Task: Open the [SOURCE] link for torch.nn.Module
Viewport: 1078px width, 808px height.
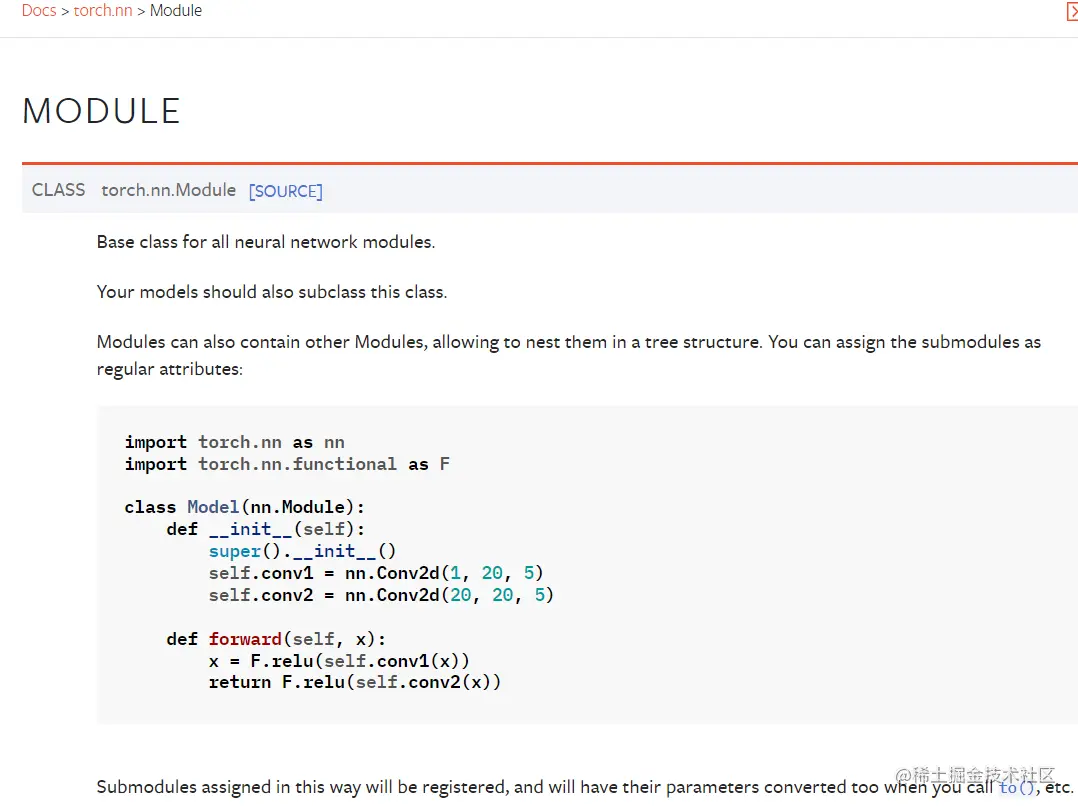Action: click(285, 191)
